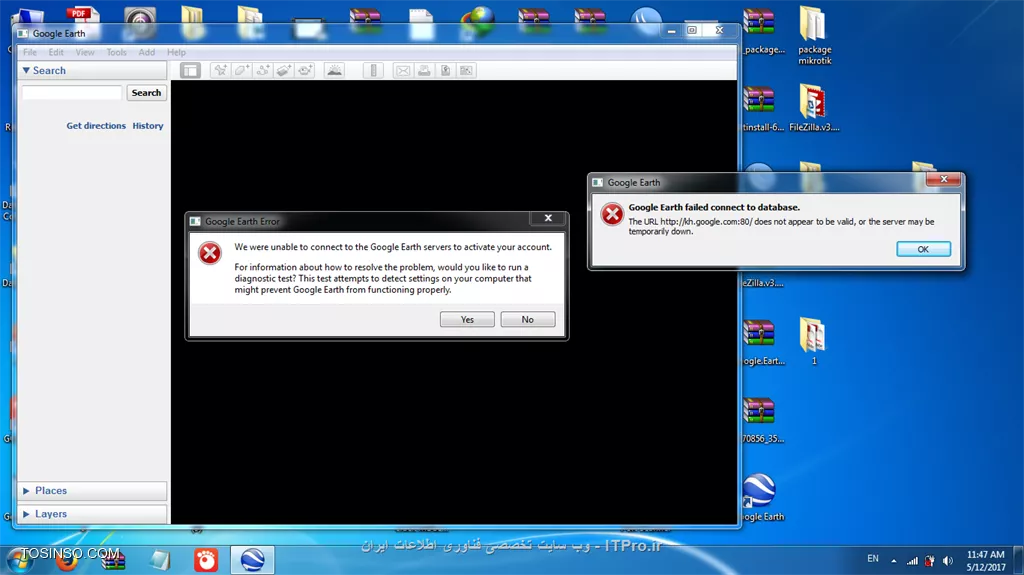The width and height of the screenshot is (1024, 575).
Task: Collapse the Search panel triangle
Action: point(26,71)
